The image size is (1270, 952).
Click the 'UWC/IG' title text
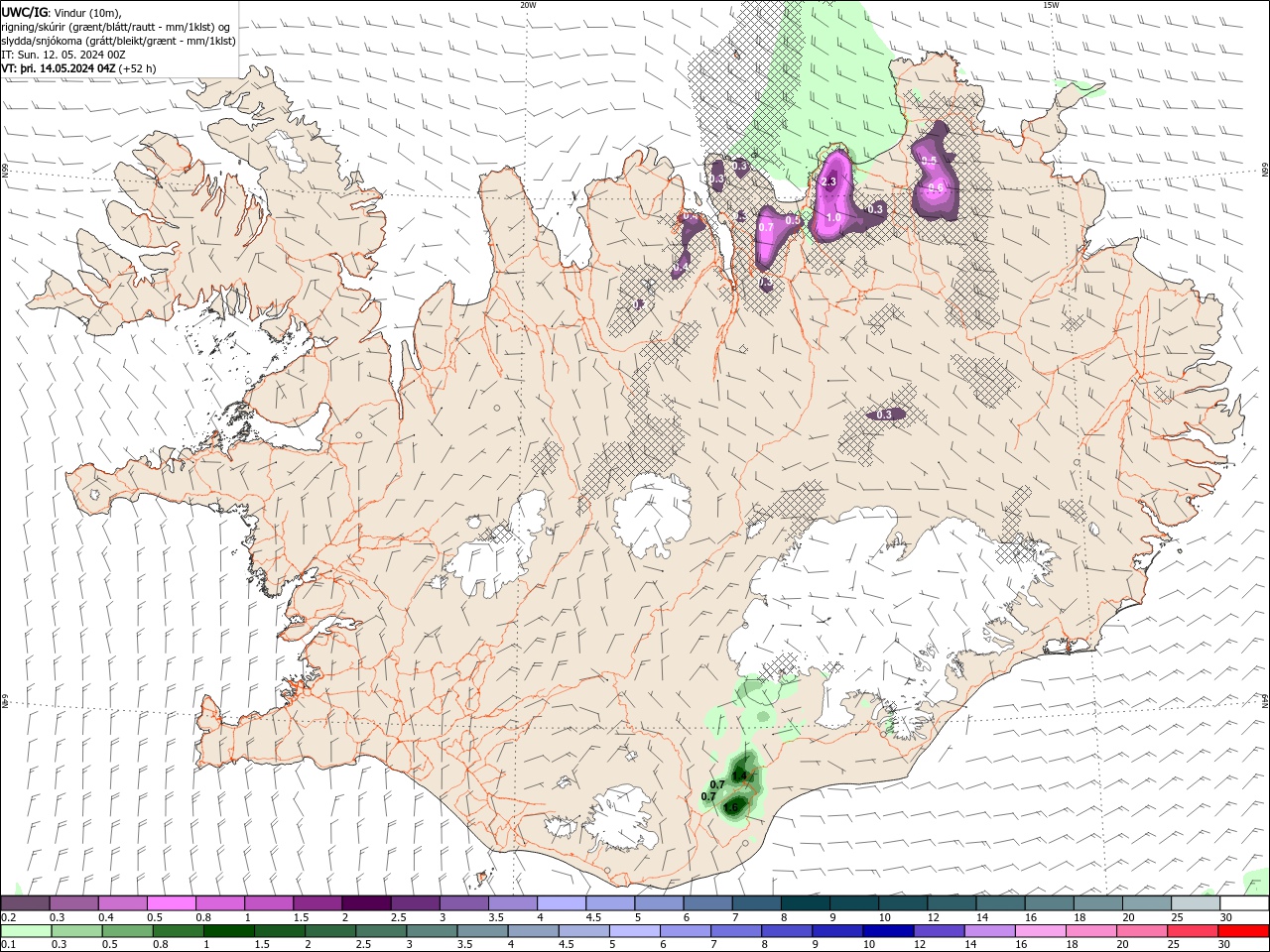tap(23, 12)
